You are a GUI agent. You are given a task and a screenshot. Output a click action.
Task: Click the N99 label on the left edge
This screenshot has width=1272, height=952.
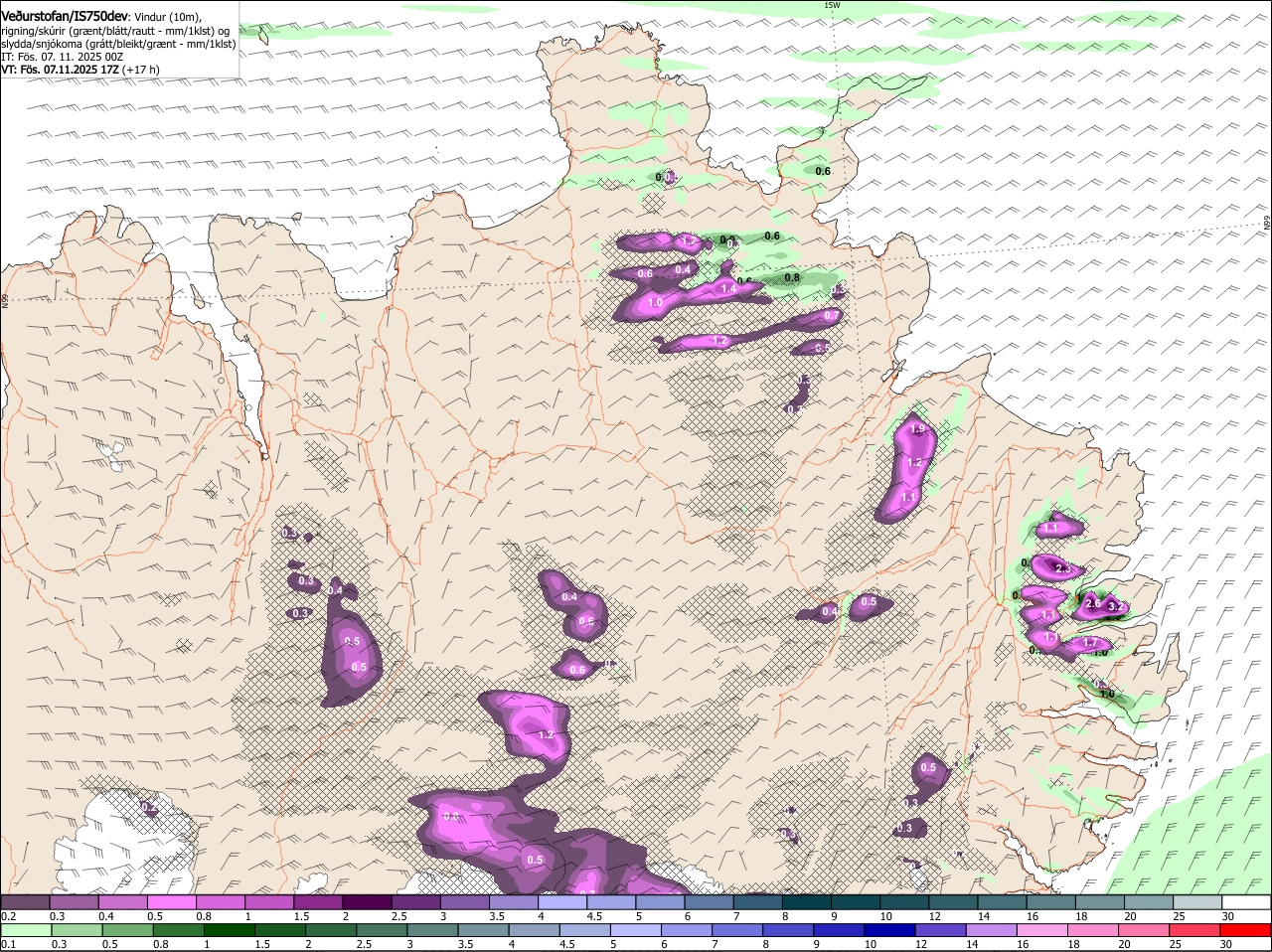pos(5,299)
